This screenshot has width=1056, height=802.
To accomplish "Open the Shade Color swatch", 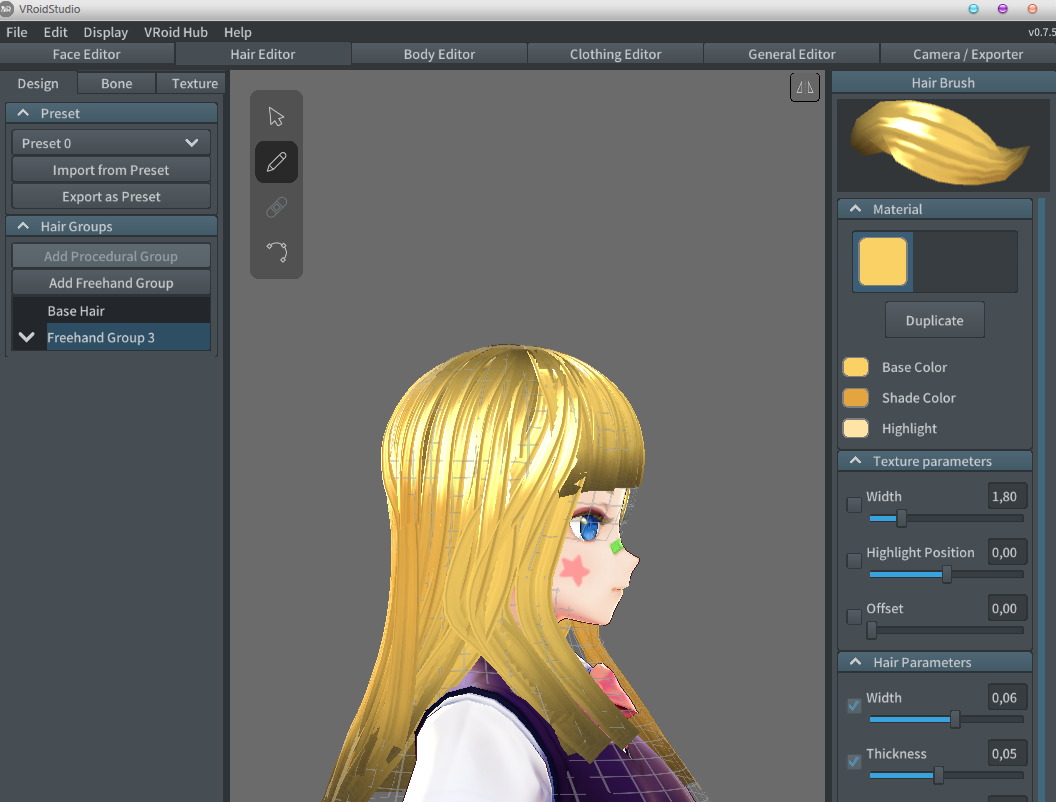I will (855, 398).
